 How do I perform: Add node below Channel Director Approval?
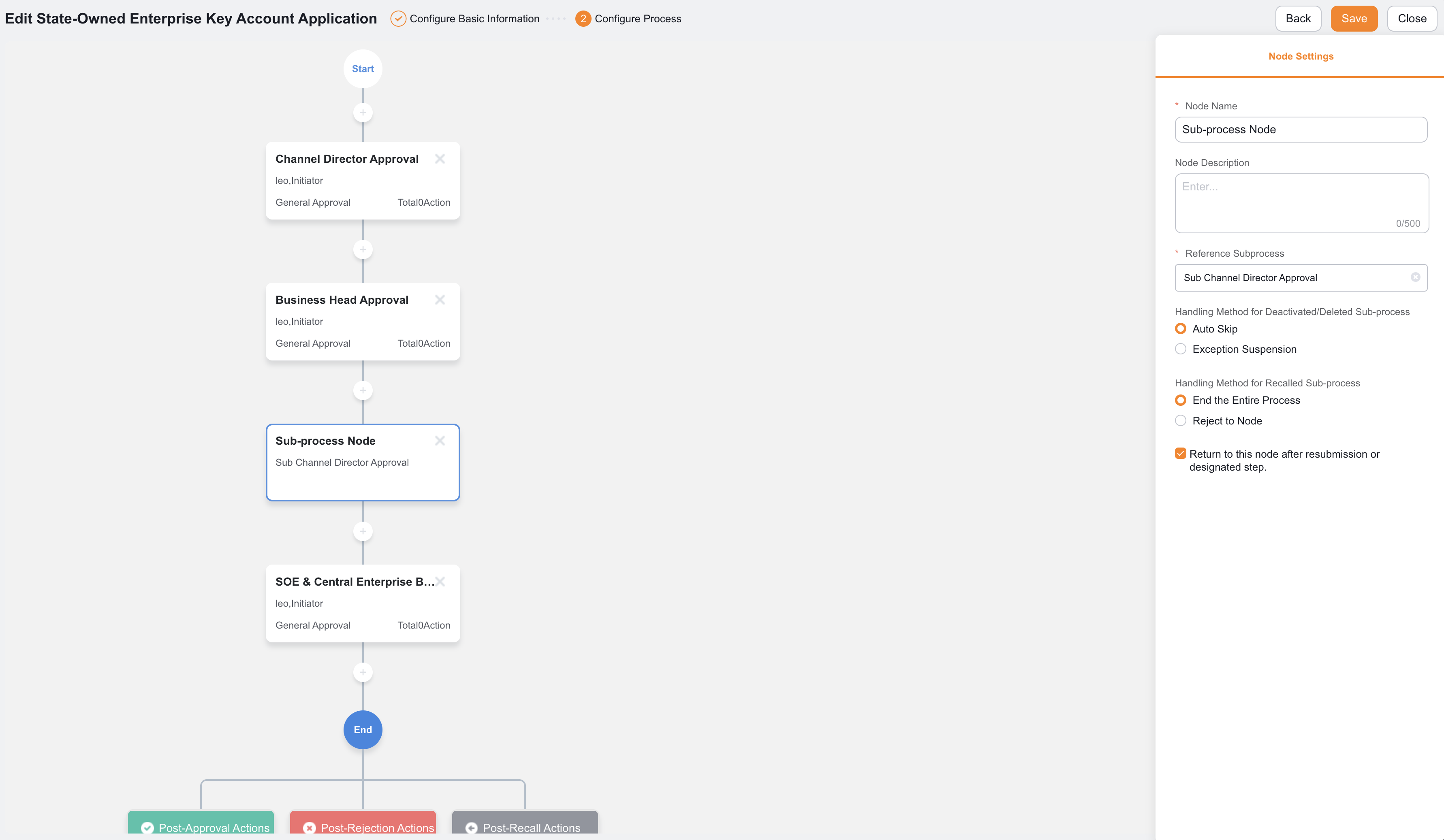coord(363,249)
